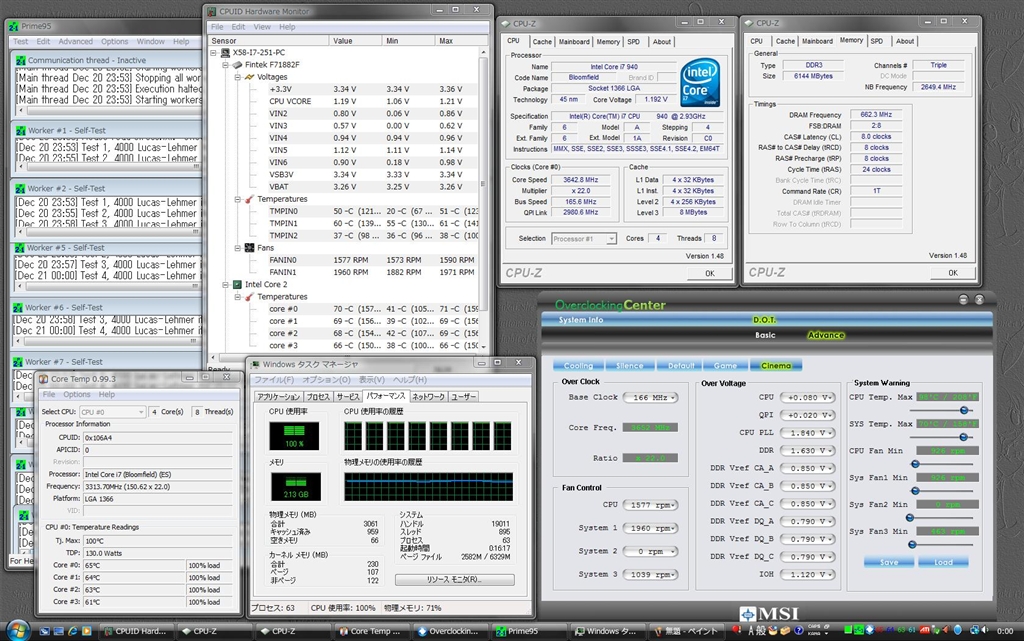The image size is (1024, 641).
Task: Click the CPU Fan Min slider handle
Action: (x=916, y=463)
